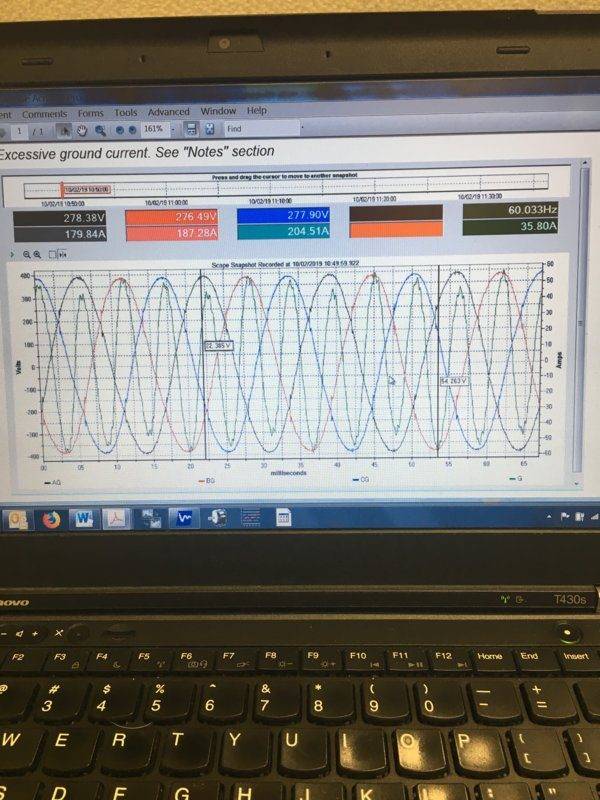This screenshot has height=800, width=600.
Task: Open zoom percentage dropdown arrow next to 161%
Action: tap(172, 130)
